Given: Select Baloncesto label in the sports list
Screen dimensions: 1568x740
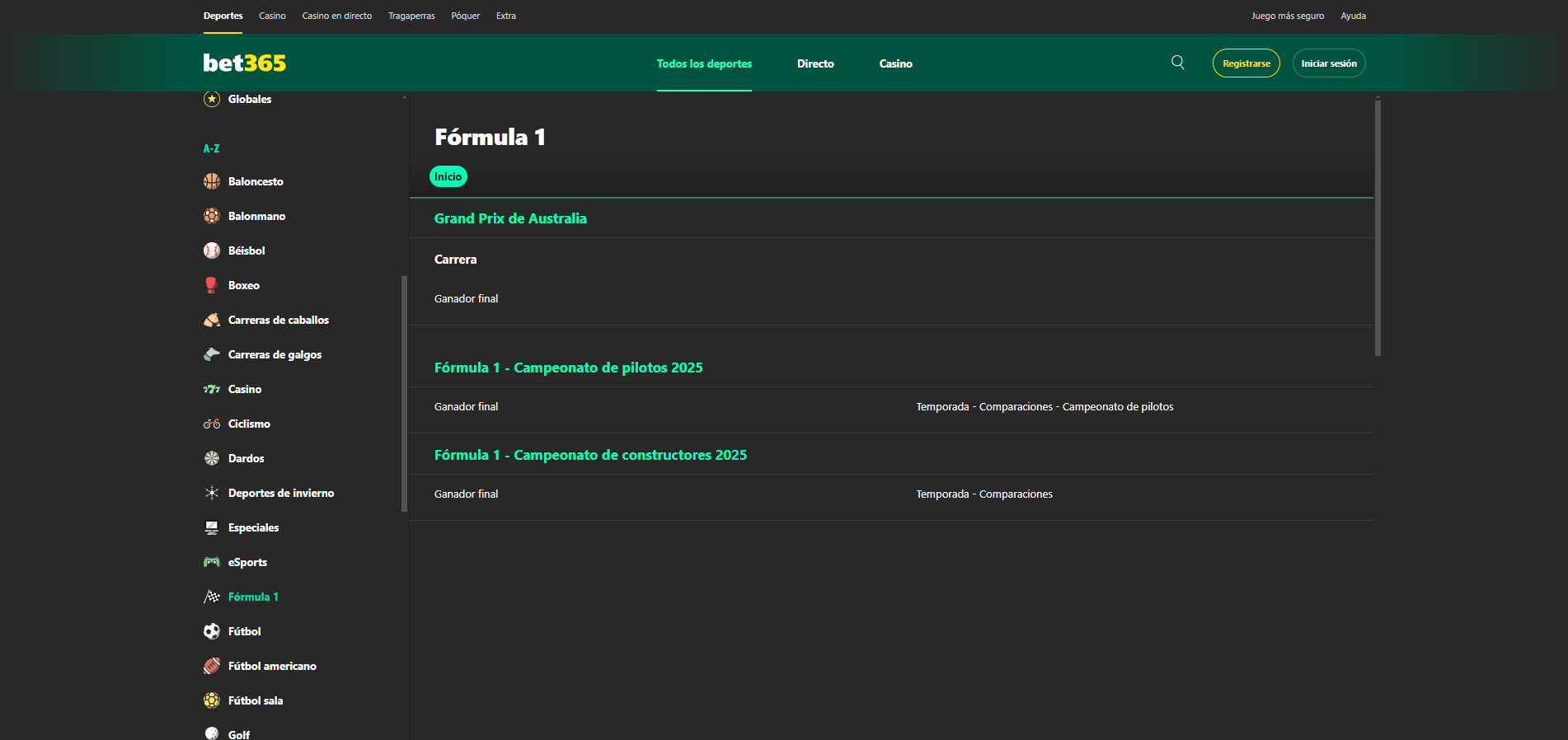Looking at the screenshot, I should click(256, 181).
